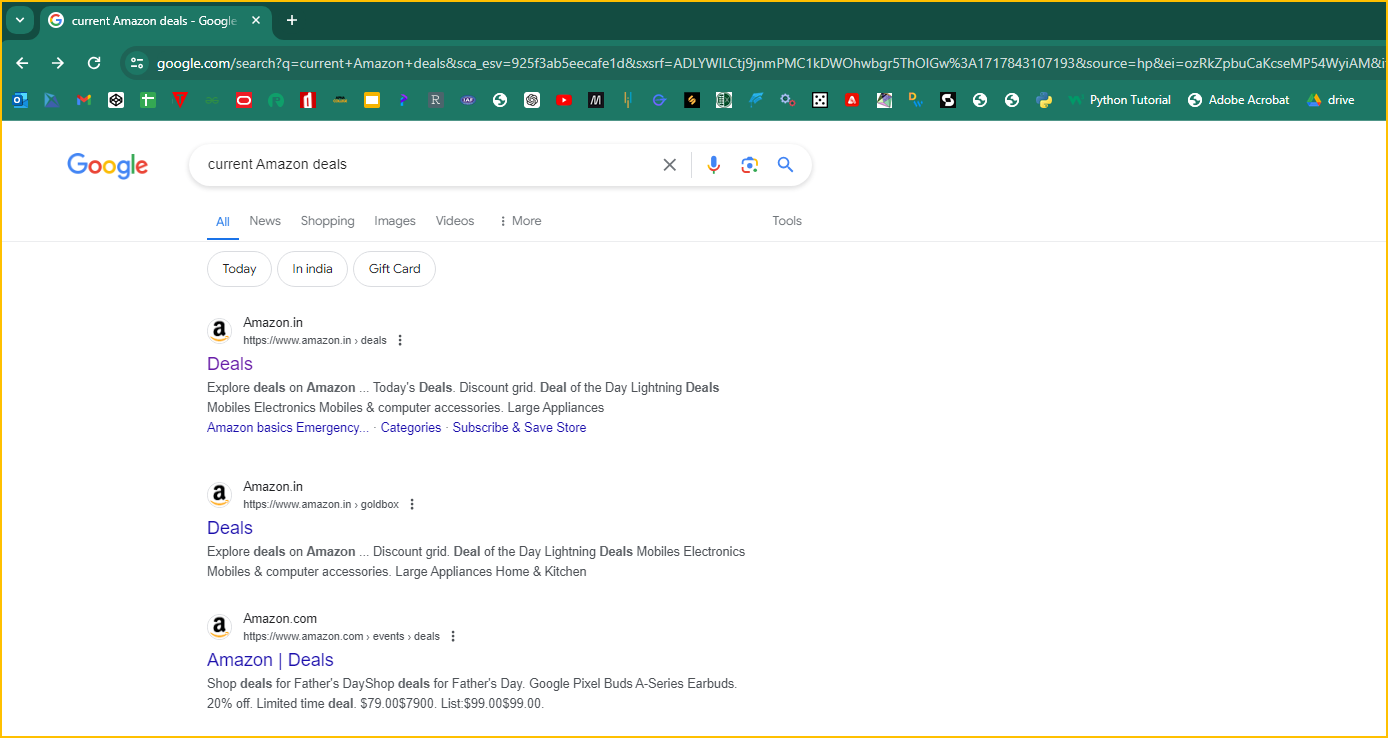Click the Subscribe & Save Store link
Viewport: 1388px width, 738px height.
point(519,427)
